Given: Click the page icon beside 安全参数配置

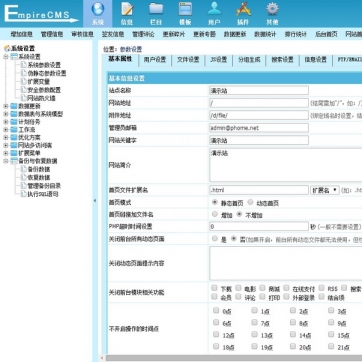Looking at the screenshot, I should 23,90.
